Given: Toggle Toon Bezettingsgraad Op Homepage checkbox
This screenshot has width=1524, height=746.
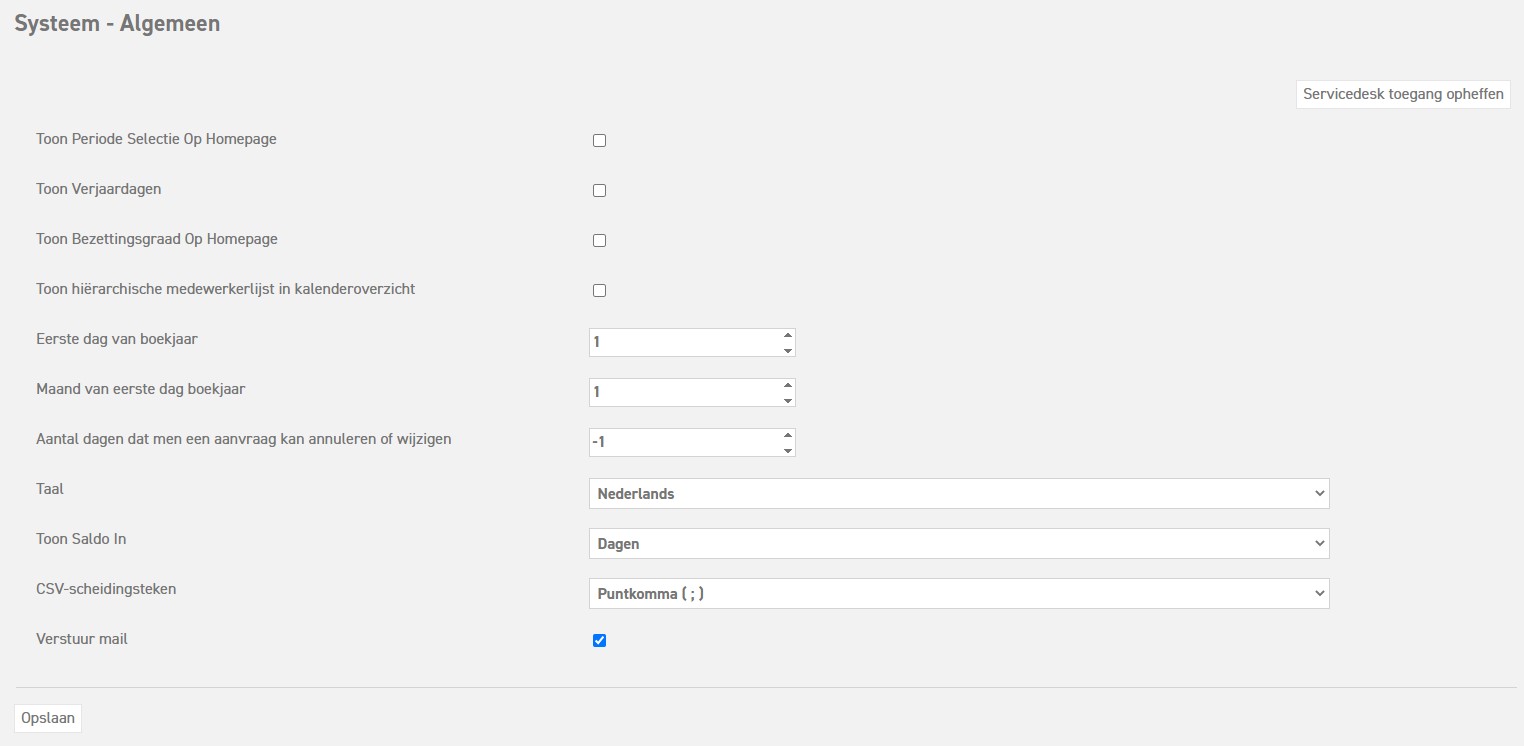Looking at the screenshot, I should [599, 241].
